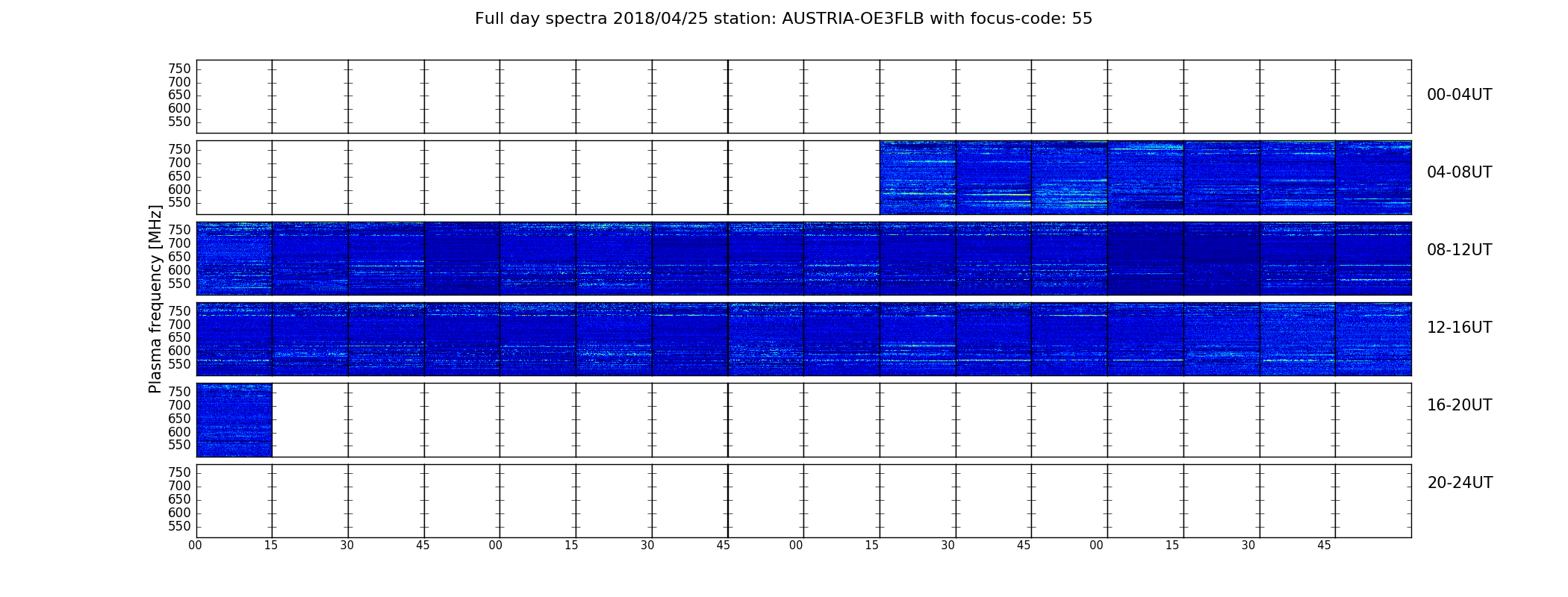This screenshot has height=597, width=1568.
Task: Click the '600' tick of the 08-12UT row
Action: pos(179,270)
